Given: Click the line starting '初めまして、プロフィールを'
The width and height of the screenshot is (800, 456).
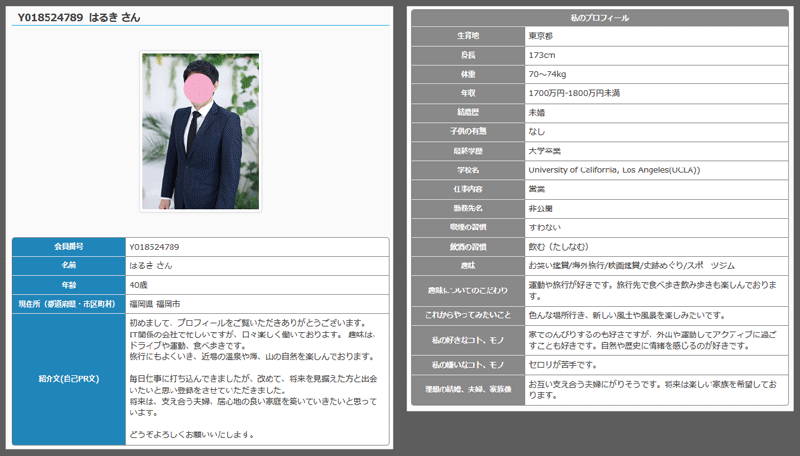Looking at the screenshot, I should coord(248,323).
